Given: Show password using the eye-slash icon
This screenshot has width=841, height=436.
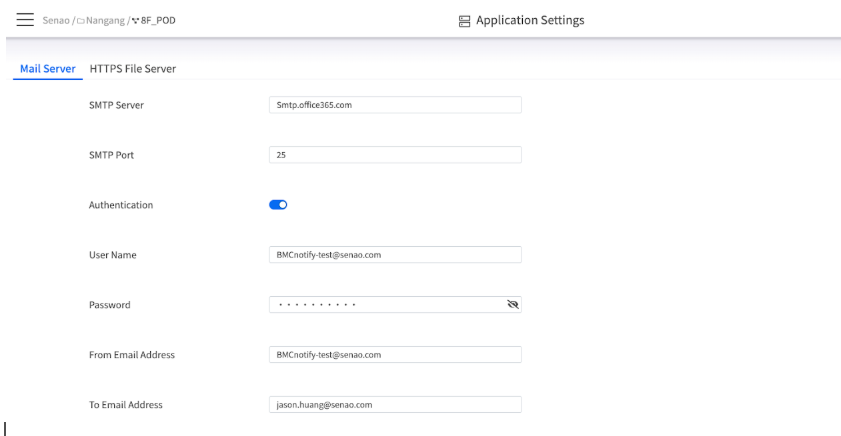Looking at the screenshot, I should click(513, 305).
